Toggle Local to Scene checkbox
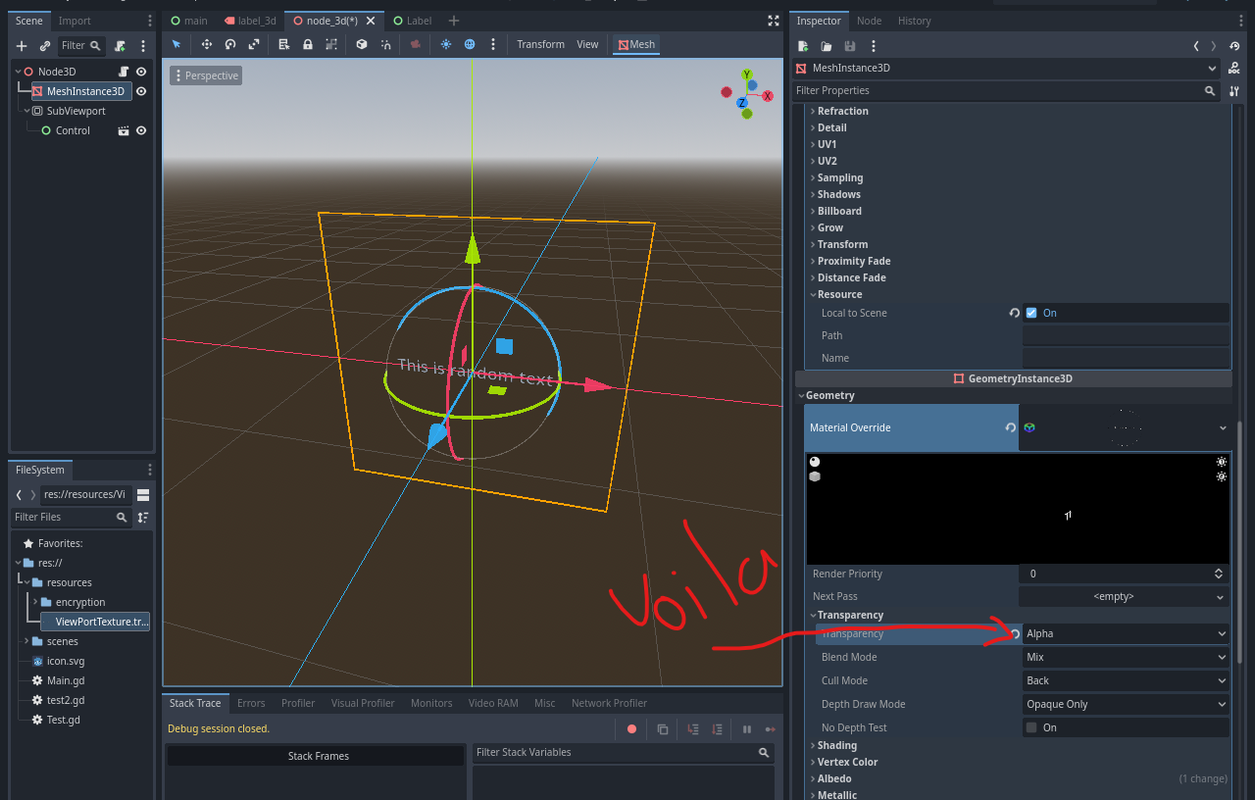1255x800 pixels. 1031,313
